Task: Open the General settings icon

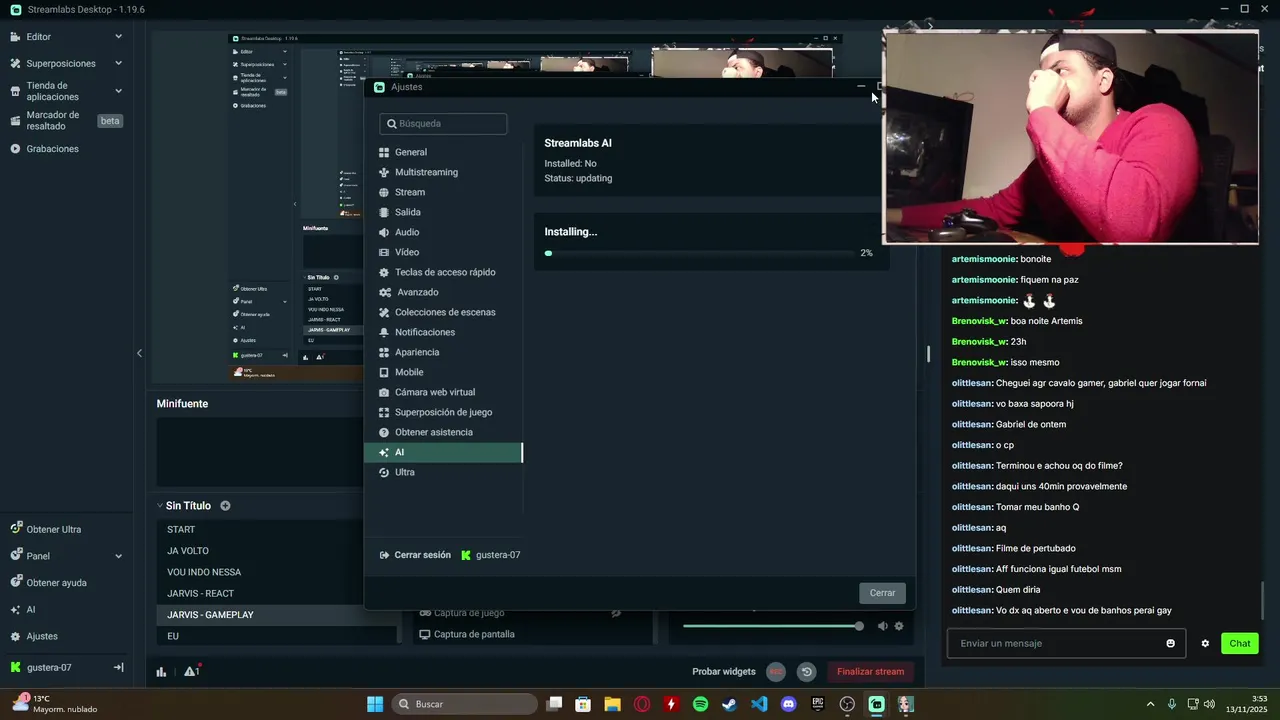Action: pos(384,152)
